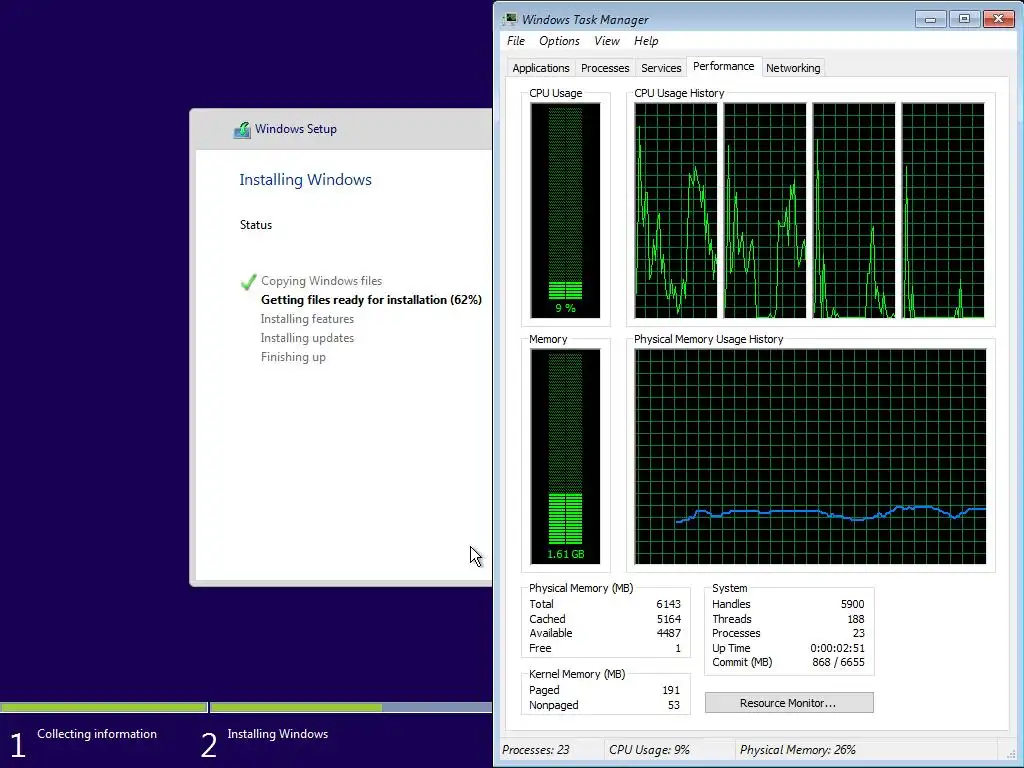The image size is (1024, 768).
Task: Click the second CPU Usage History graph
Action: (765, 210)
